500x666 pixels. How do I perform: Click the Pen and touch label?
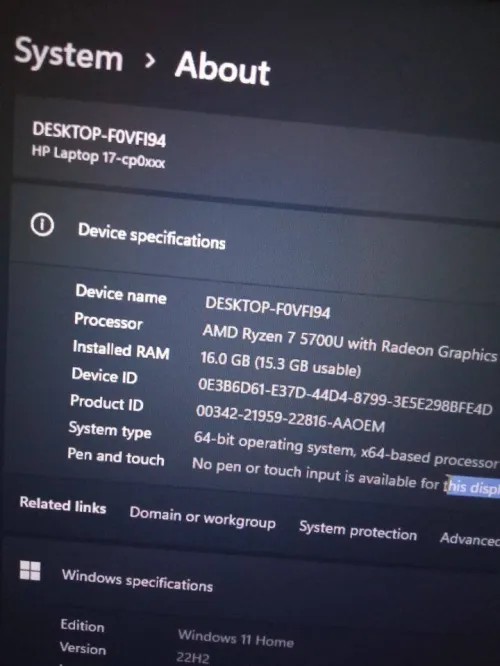point(116,457)
